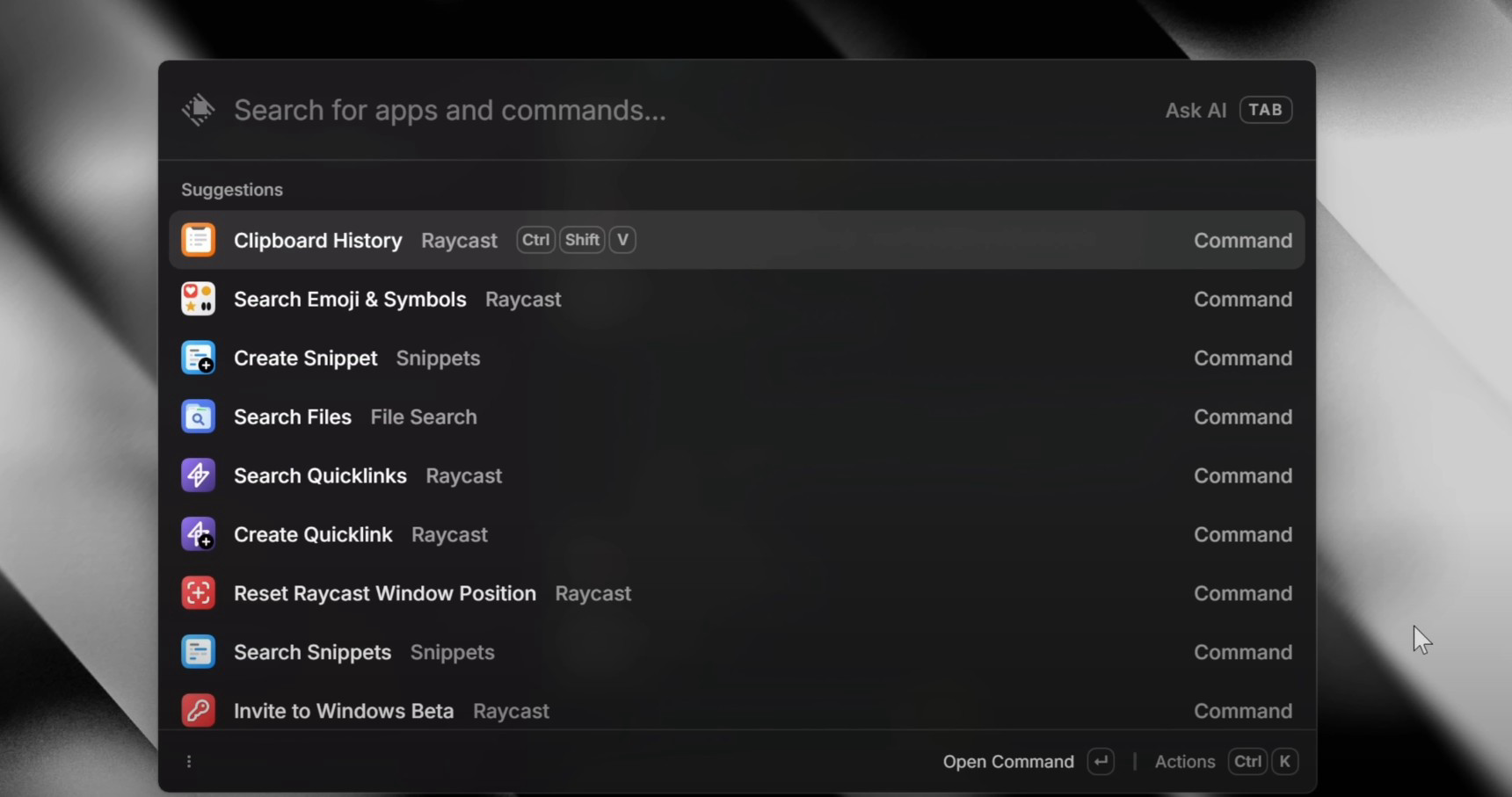This screenshot has width=1512, height=797.
Task: Click the Create Snippet icon
Action: tap(198, 358)
